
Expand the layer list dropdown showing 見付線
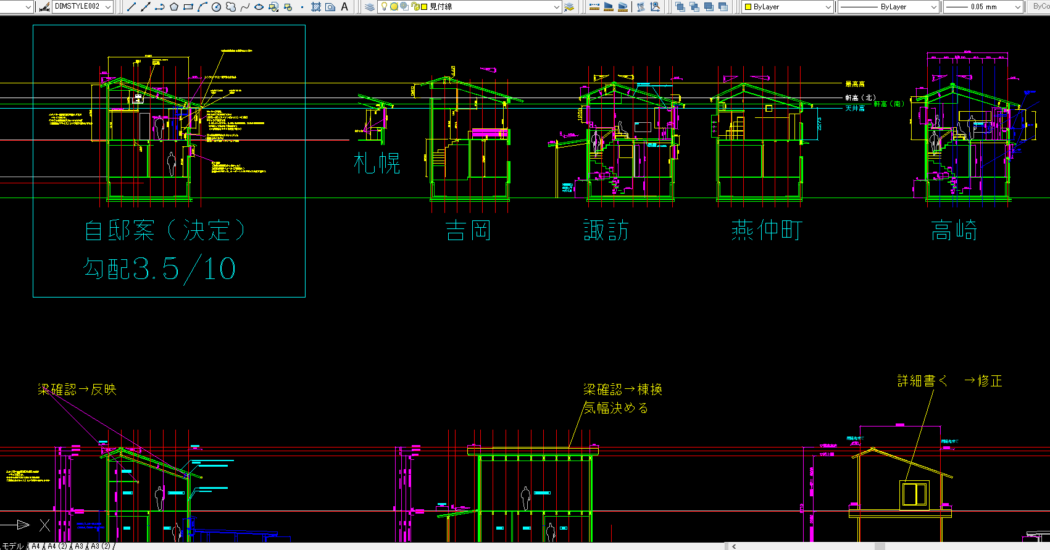(556, 7)
